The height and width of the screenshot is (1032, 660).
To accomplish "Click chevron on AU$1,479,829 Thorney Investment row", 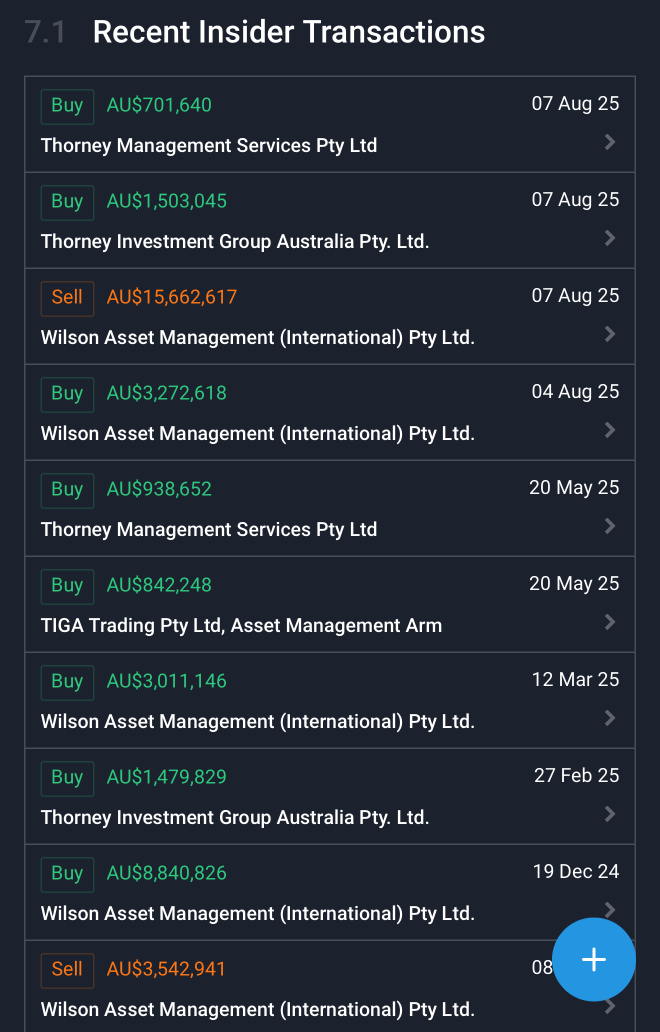I will point(610,814).
